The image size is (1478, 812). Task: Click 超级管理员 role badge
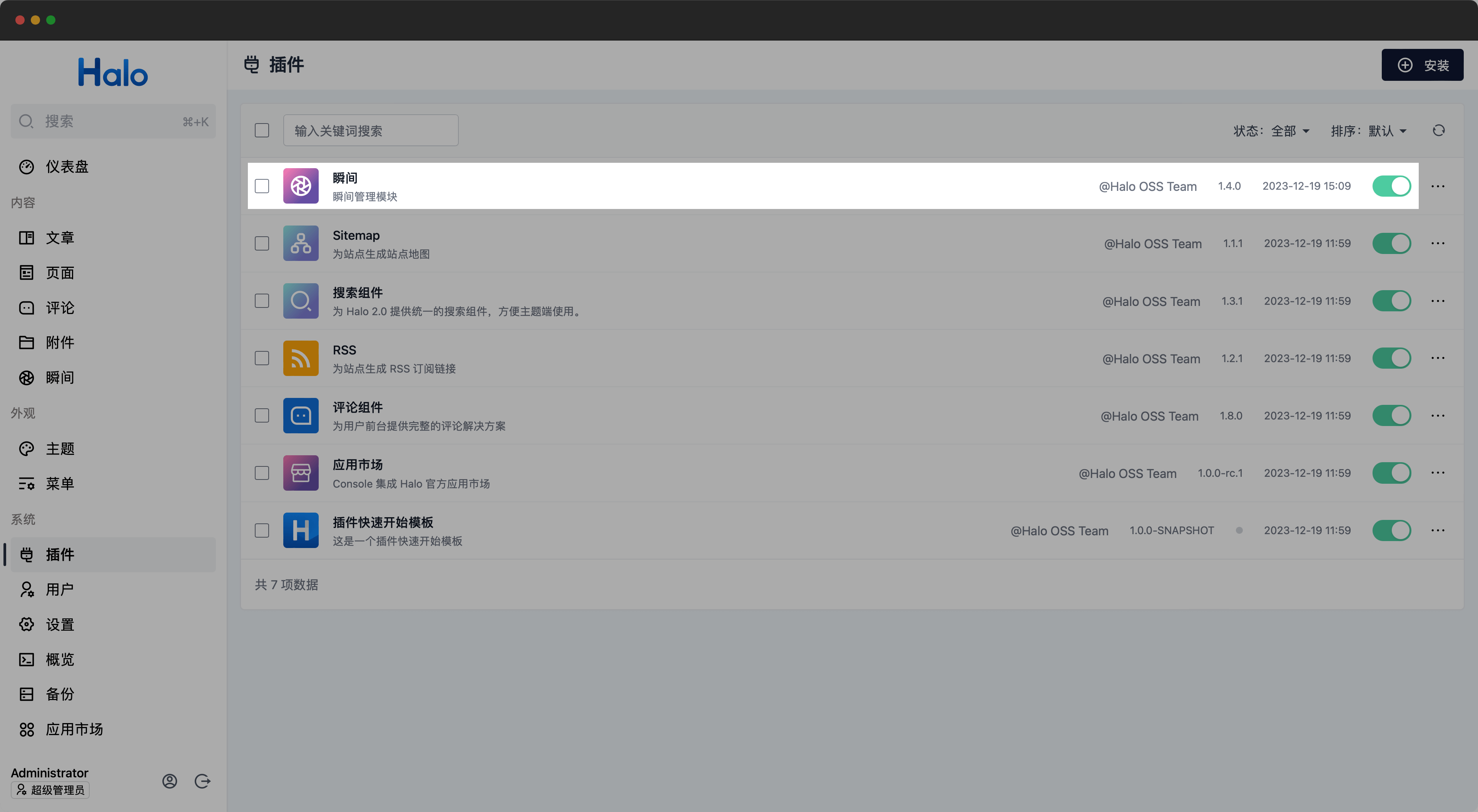(50, 790)
